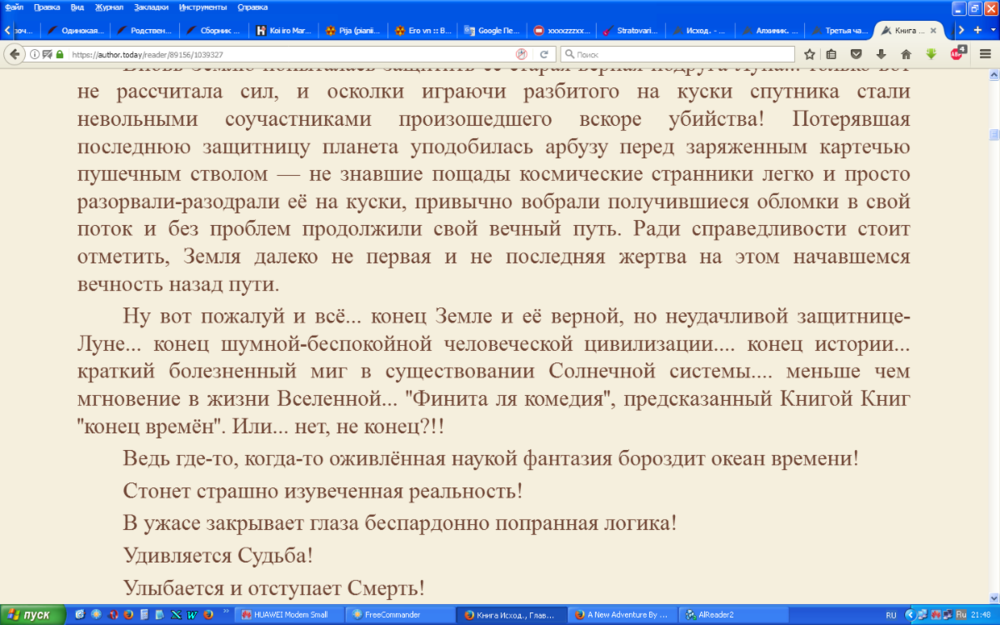Open a new tab with the plus button
The width and height of the screenshot is (1000, 625).
click(977, 30)
